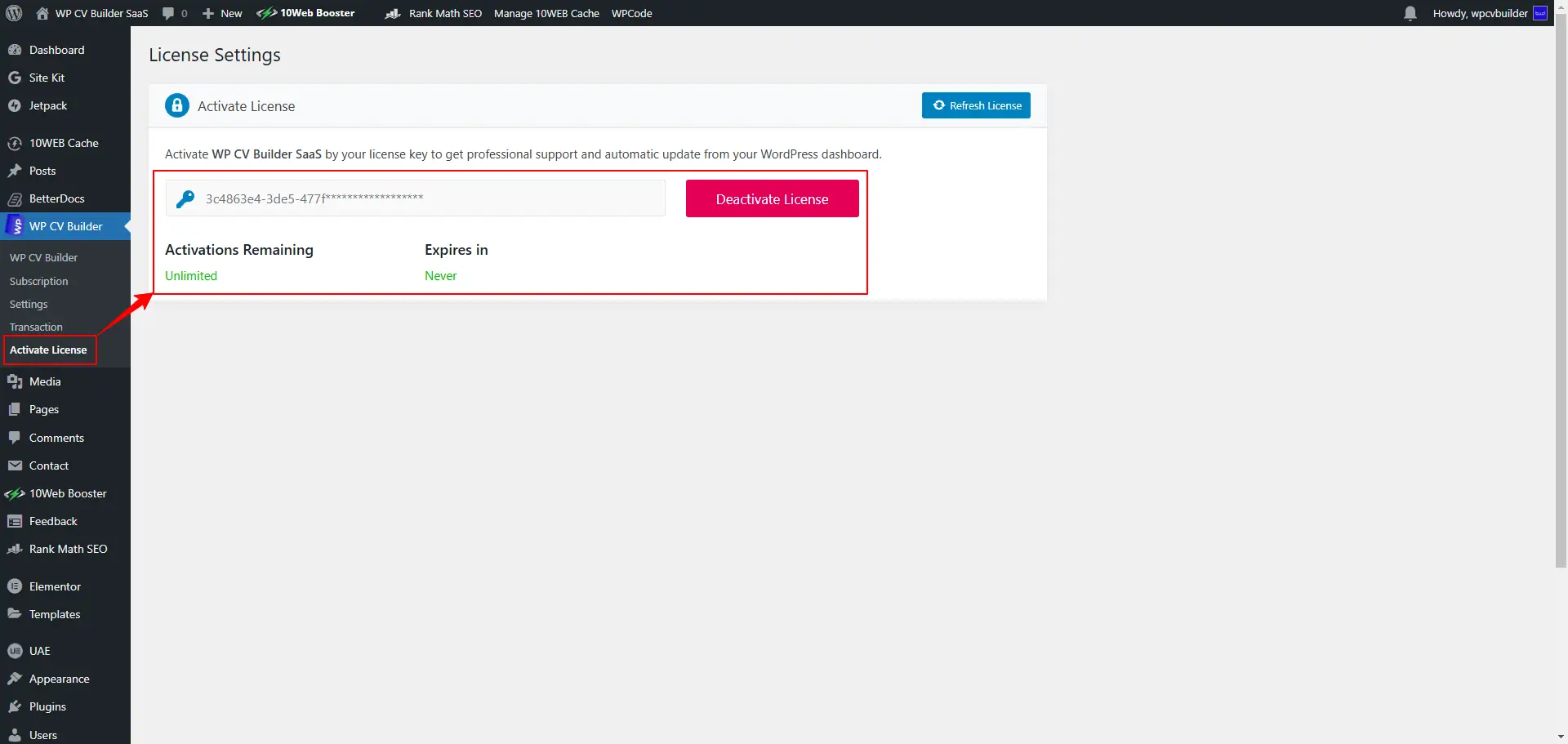Click the Rank Math SEO icon in sidebar
Image resolution: width=1568 pixels, height=744 pixels.
point(15,549)
